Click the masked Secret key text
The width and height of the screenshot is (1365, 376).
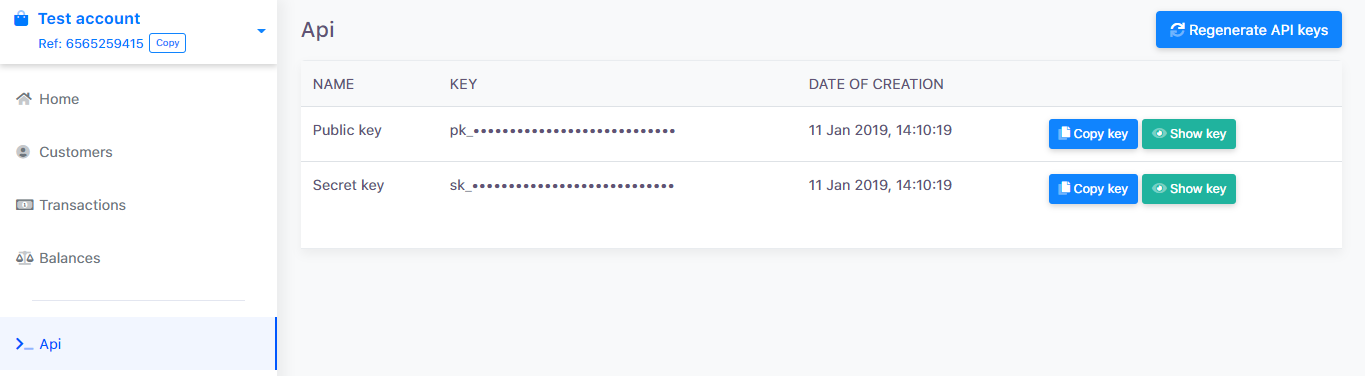(x=562, y=186)
